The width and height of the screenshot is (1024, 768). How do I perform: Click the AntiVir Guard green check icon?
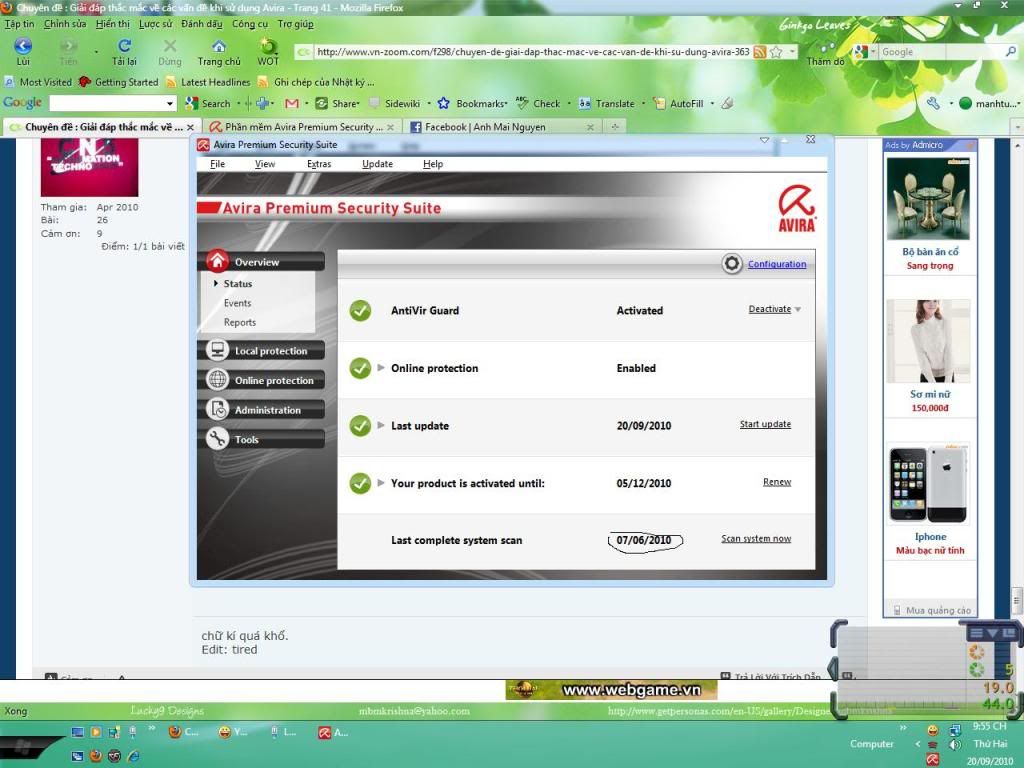click(x=360, y=311)
